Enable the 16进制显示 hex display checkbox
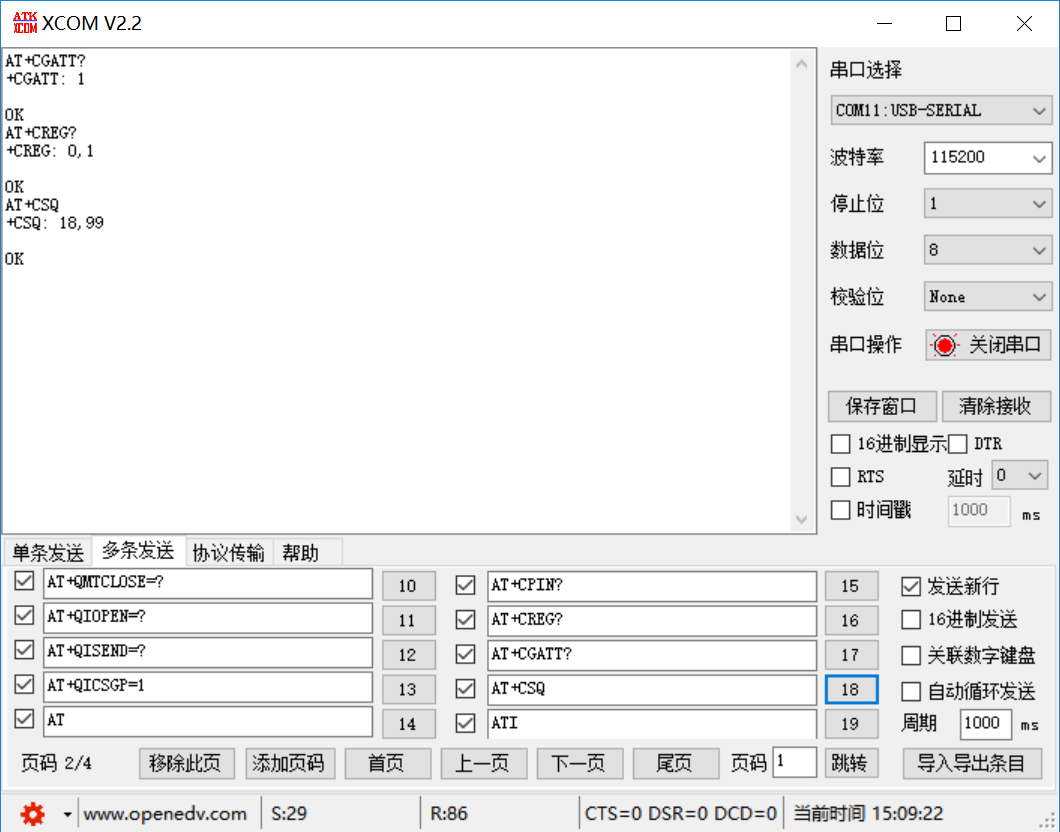Screen dimensions: 1060x832 tap(840, 443)
